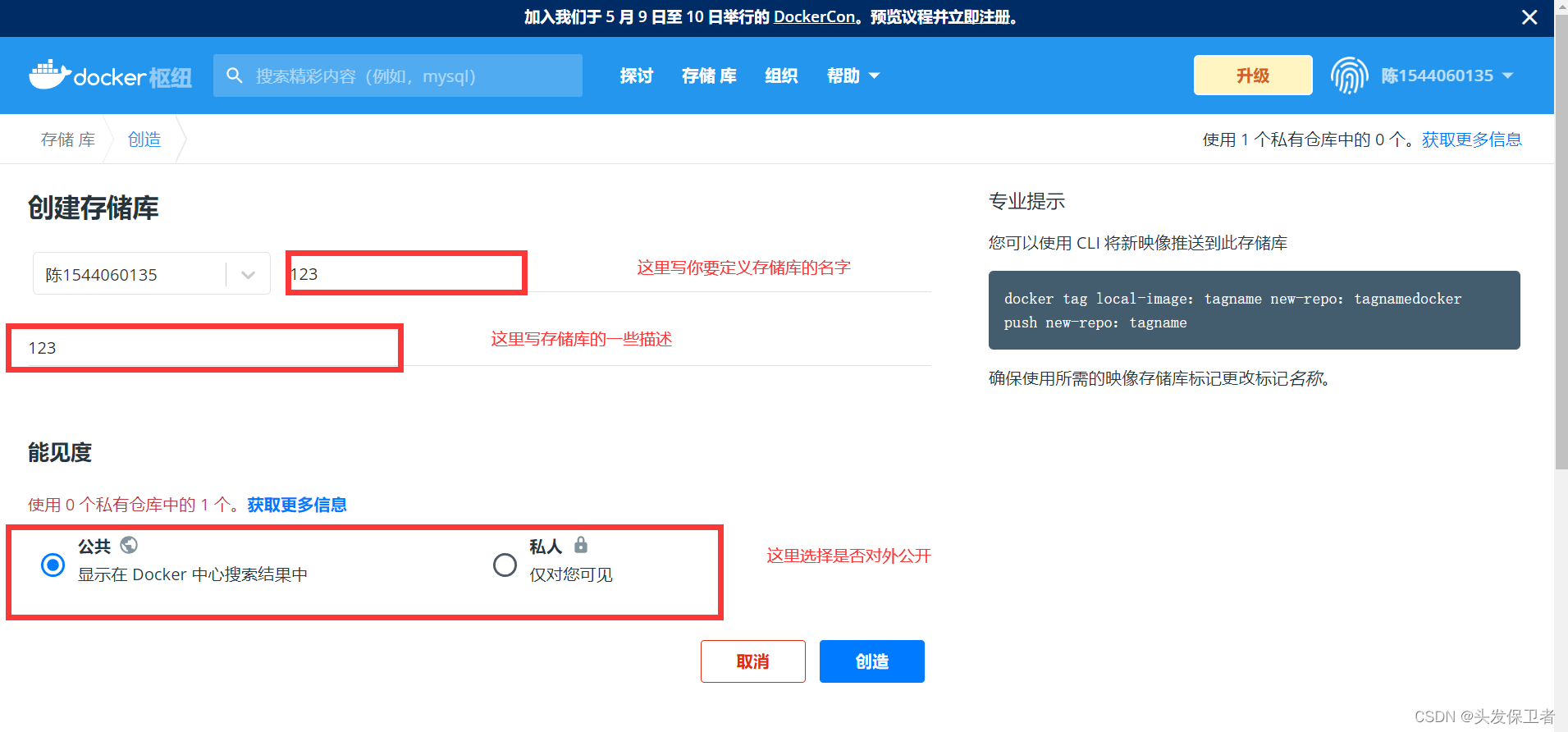Open the 陈1544060135 namespace dropdown

pos(152,274)
